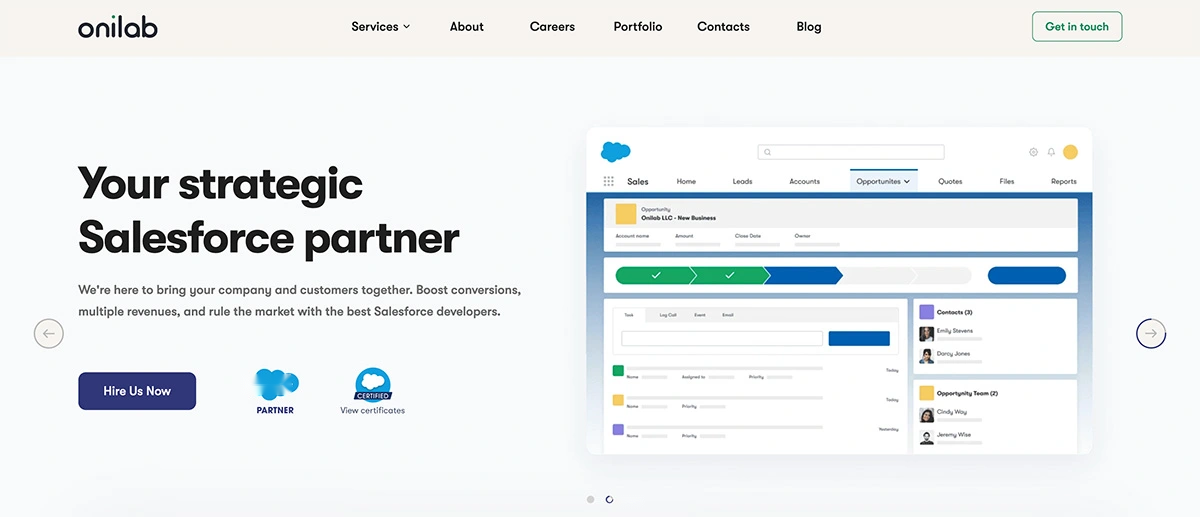Click the Salesforce Partner badge
Screen dimensions: 1200x517
pos(275,391)
